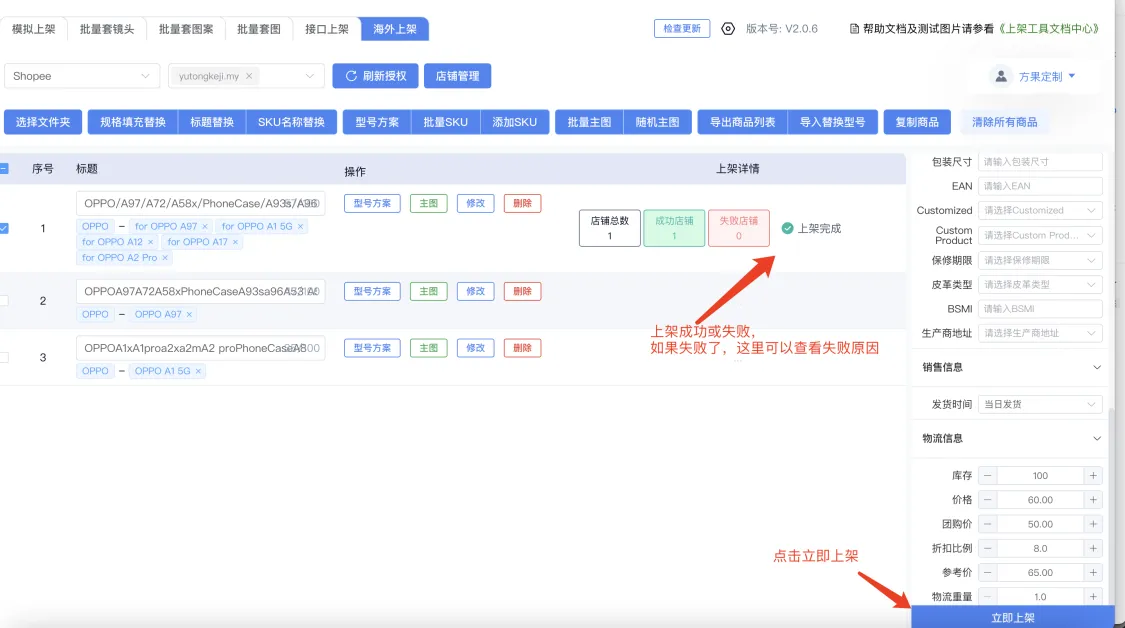Uncheck the checkbox for row 1

(x=4, y=228)
